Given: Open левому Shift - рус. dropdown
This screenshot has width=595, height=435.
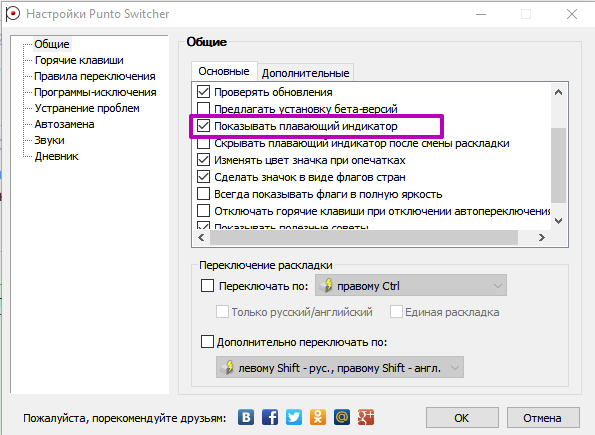Looking at the screenshot, I should click(x=340, y=367).
